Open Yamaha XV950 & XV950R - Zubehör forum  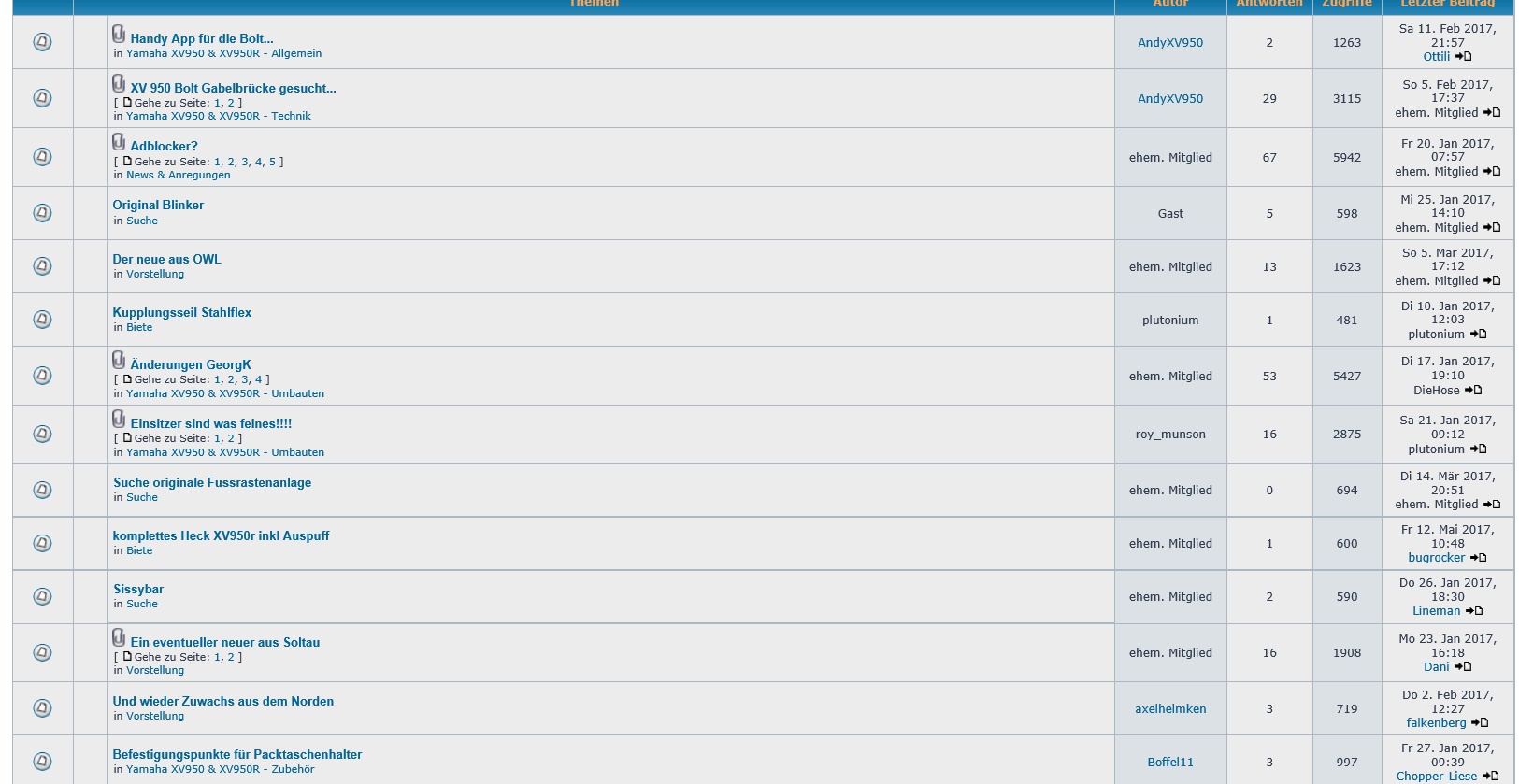[x=220, y=769]
